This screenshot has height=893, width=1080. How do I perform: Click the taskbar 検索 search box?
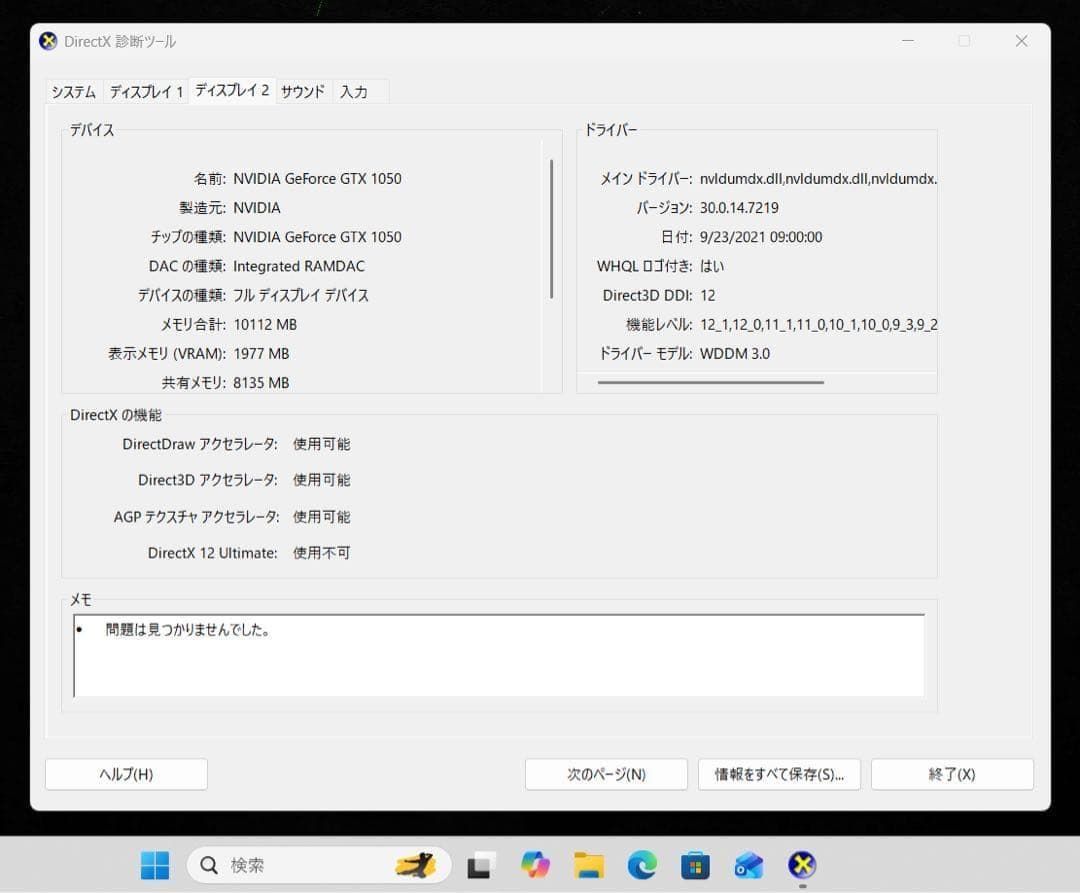[x=318, y=865]
